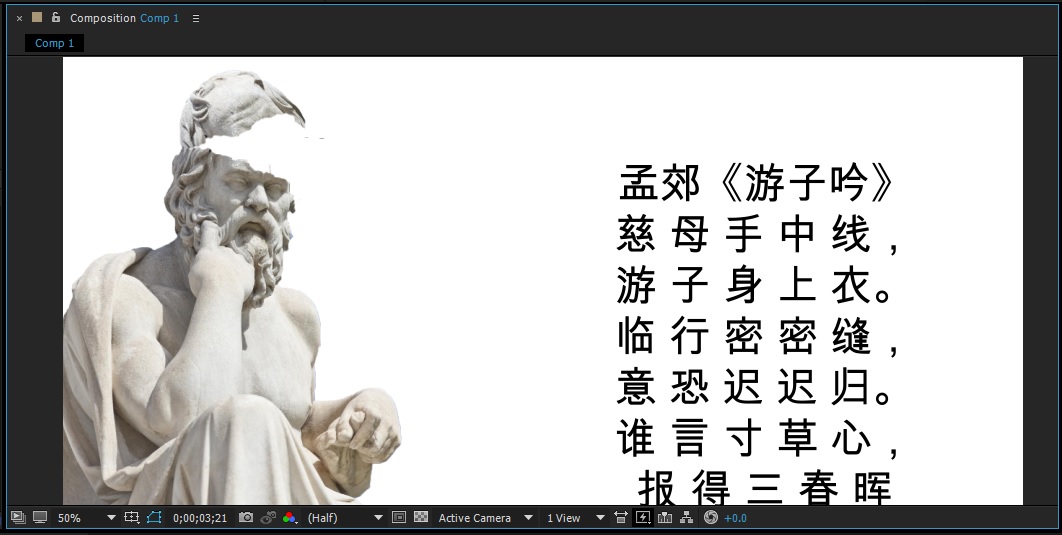Toggle the composition viewer lock
Viewport: 1062px width, 535px height.
tap(56, 18)
